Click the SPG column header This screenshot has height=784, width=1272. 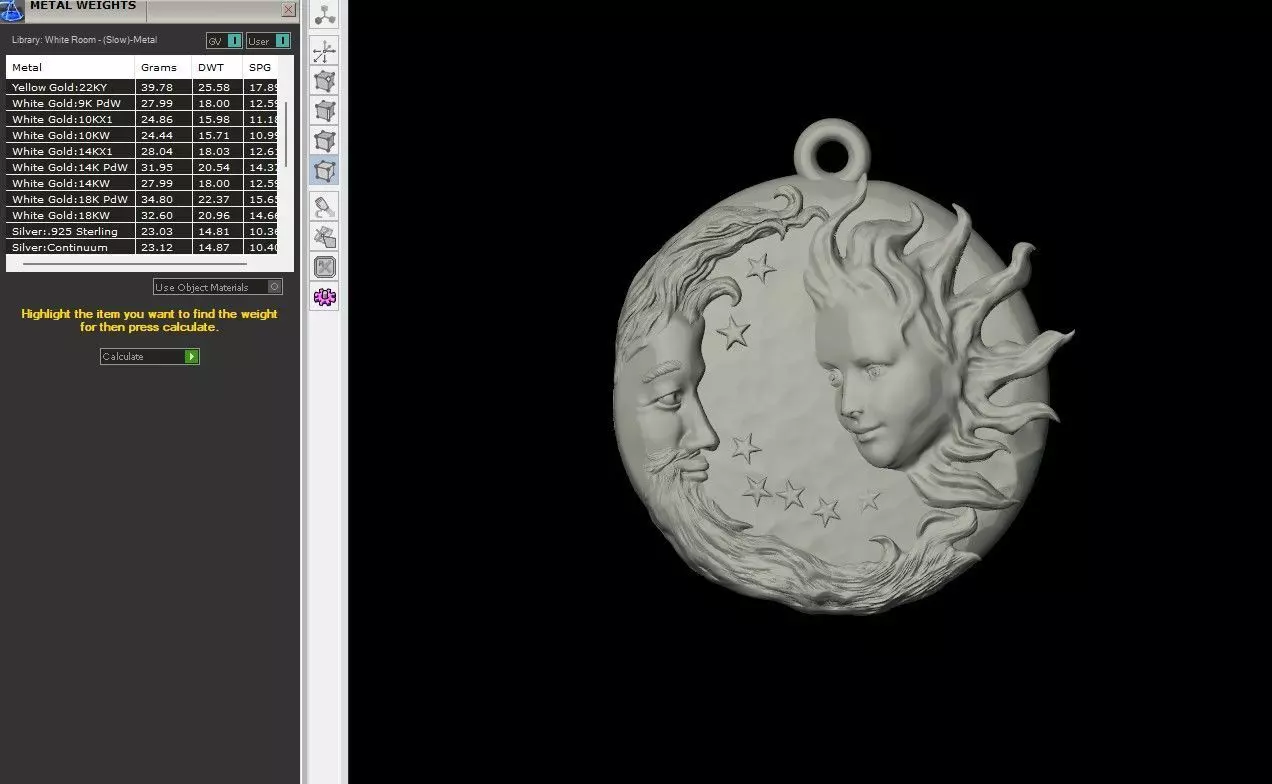point(261,67)
